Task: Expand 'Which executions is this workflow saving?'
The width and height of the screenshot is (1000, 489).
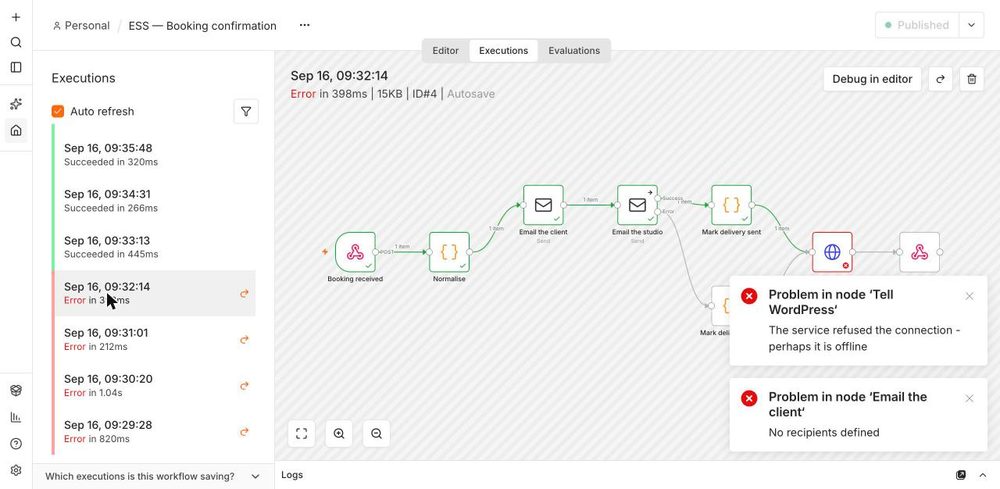Action: pos(152,476)
